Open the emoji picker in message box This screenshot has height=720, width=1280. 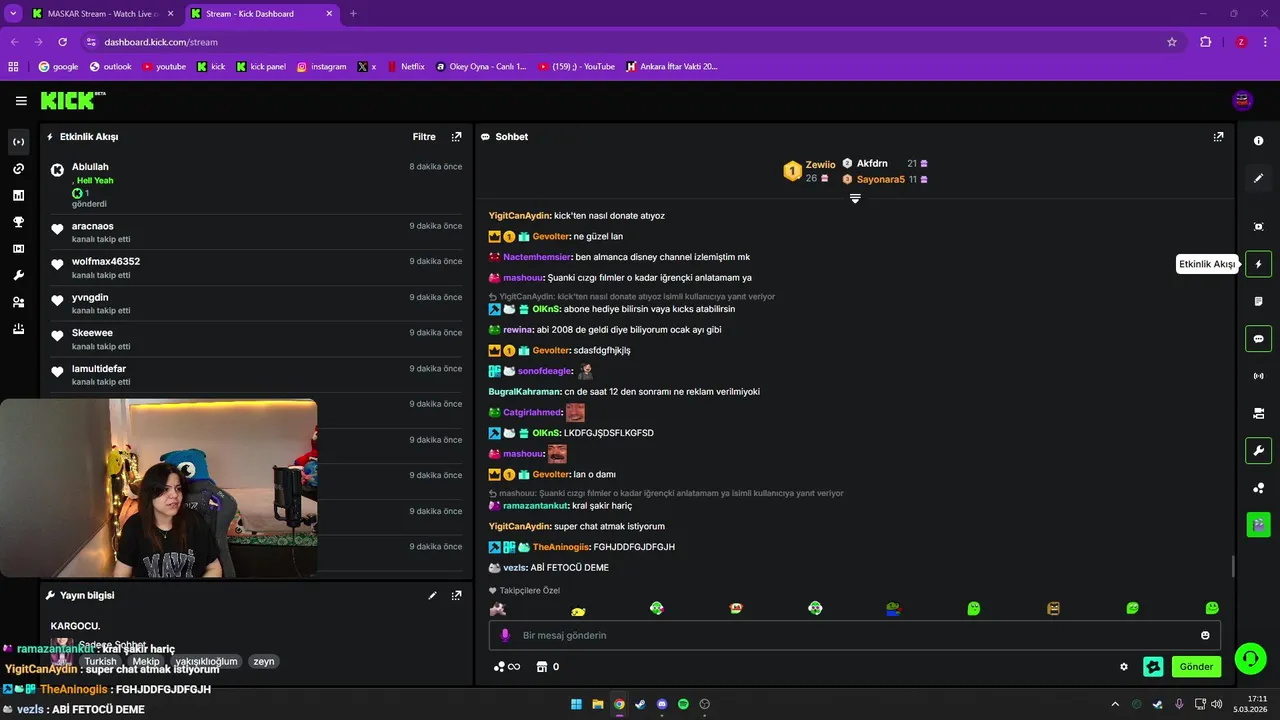coord(1205,635)
